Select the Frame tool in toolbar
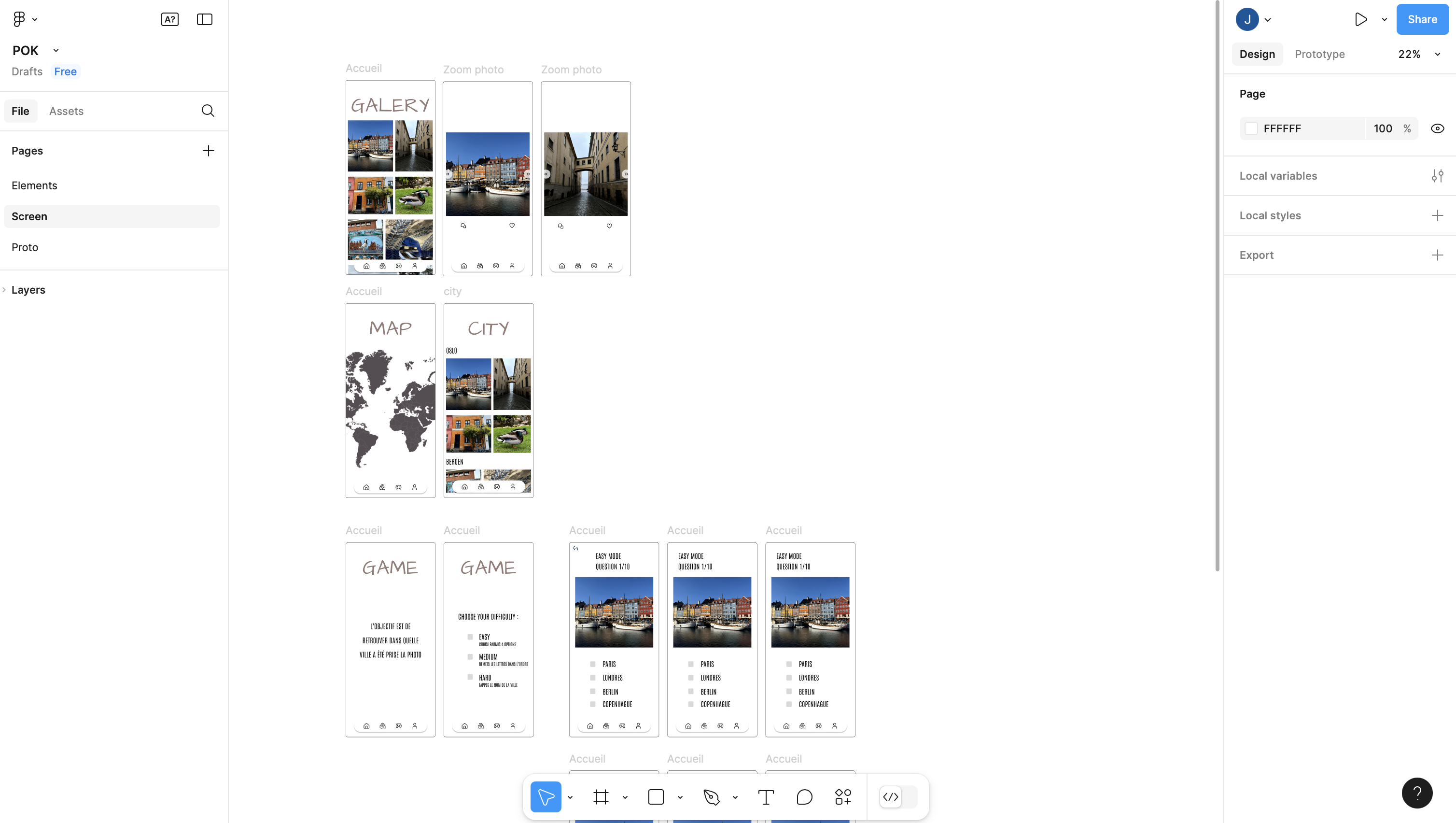The height and width of the screenshot is (823, 1456). 601,797
